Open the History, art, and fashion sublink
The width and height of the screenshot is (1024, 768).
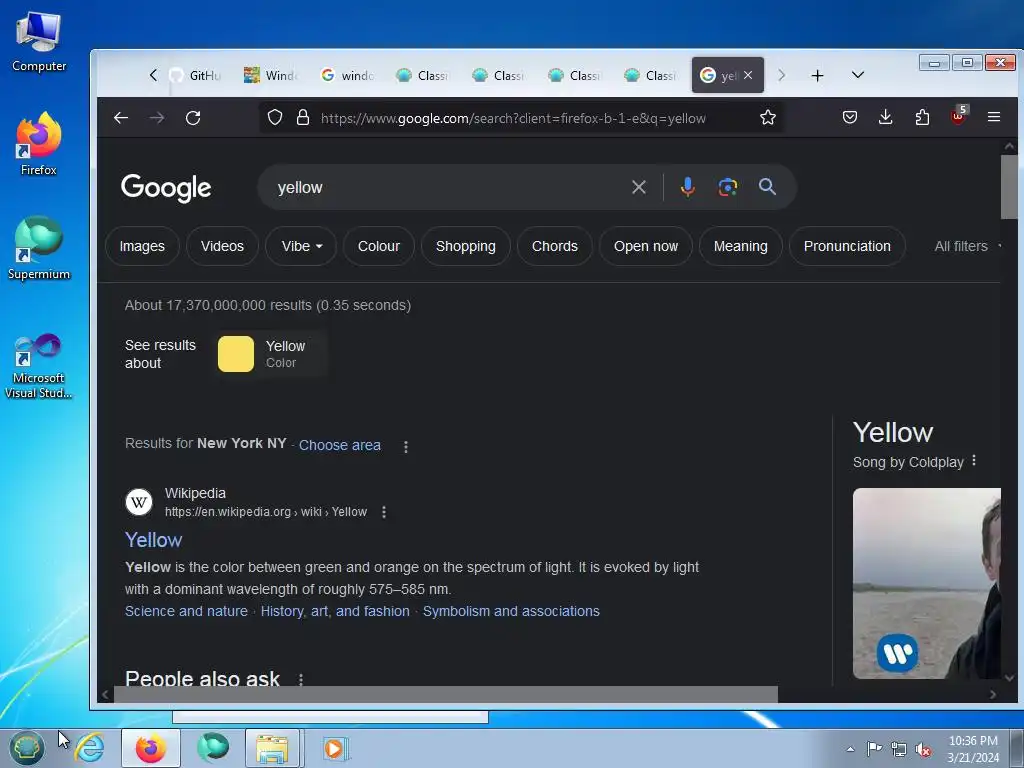tap(335, 611)
